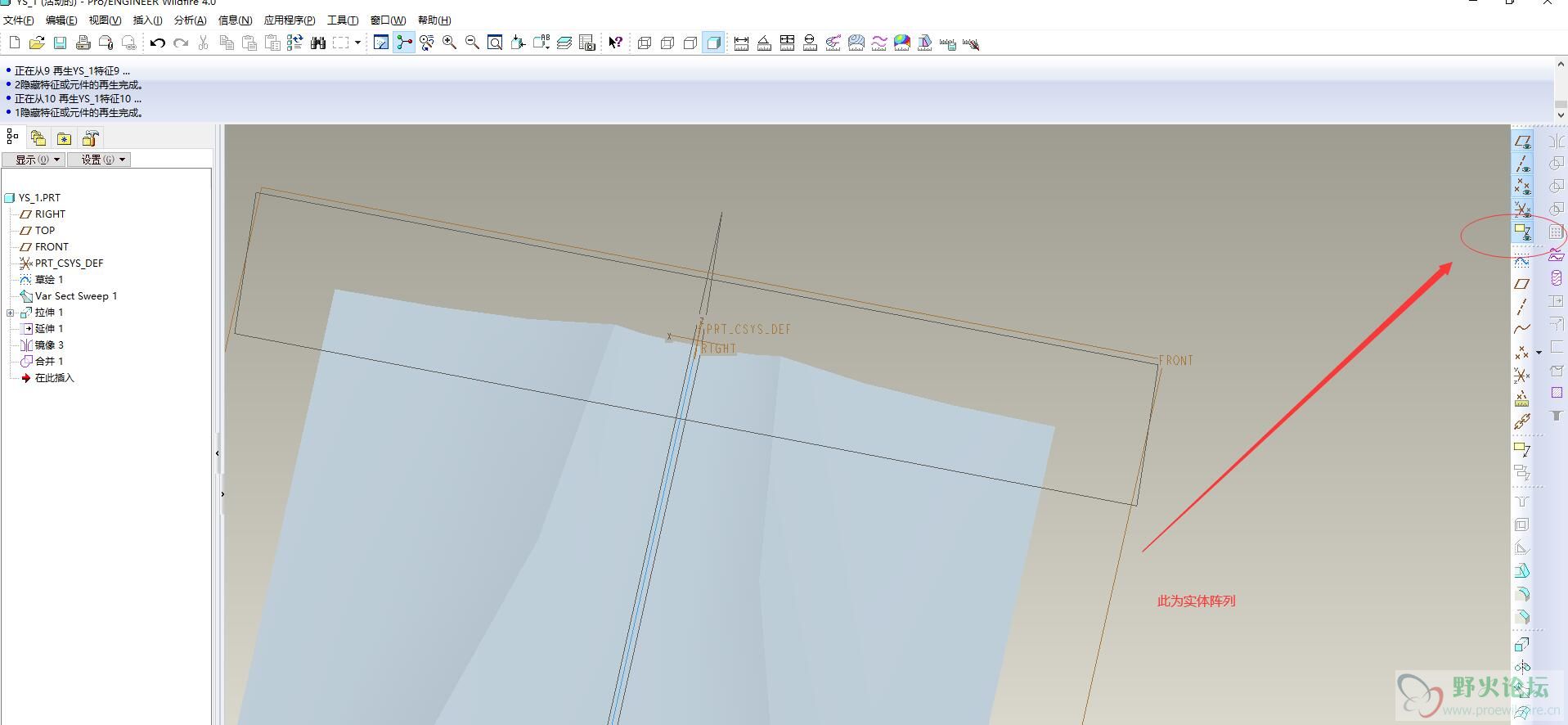Click the Extrude tool icon
Screen dimensions: 1568x725
(1522, 645)
